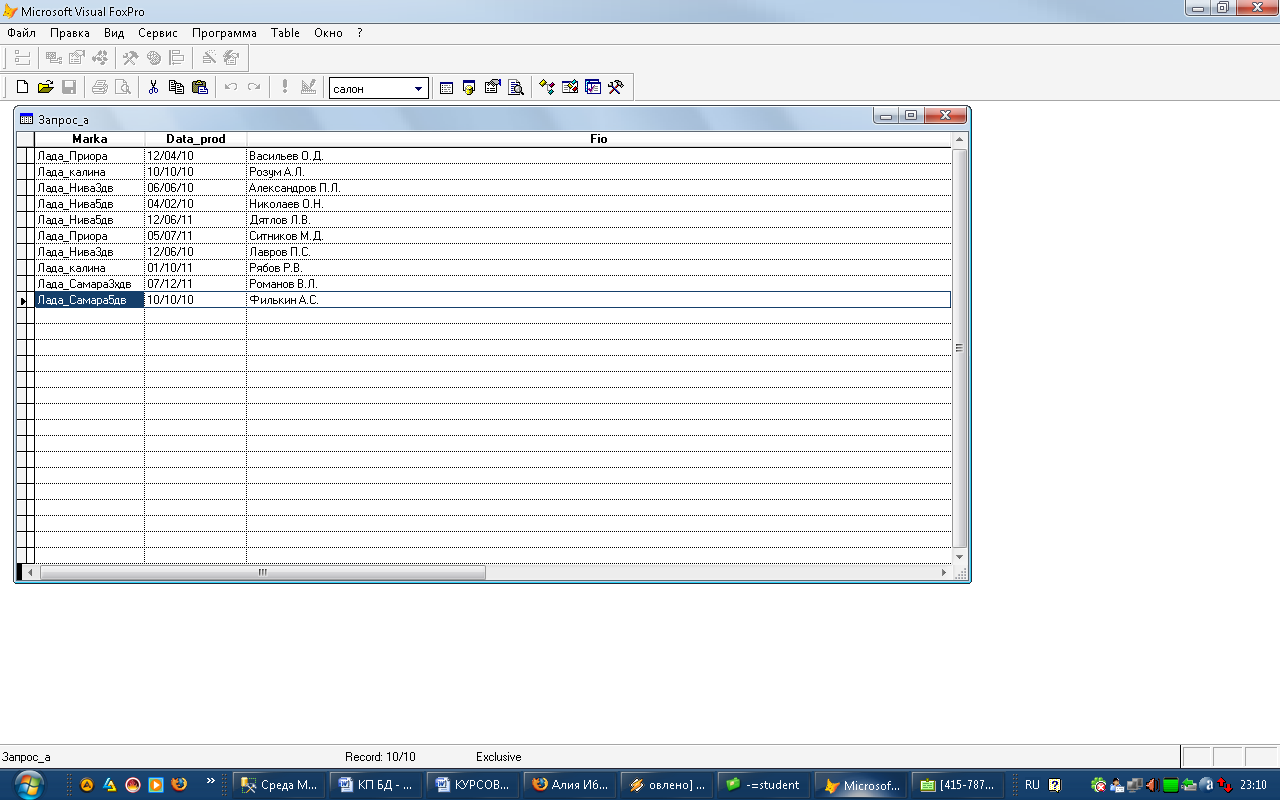Click the Undo arrow icon
Screen dimensions: 1280x800
click(x=230, y=88)
